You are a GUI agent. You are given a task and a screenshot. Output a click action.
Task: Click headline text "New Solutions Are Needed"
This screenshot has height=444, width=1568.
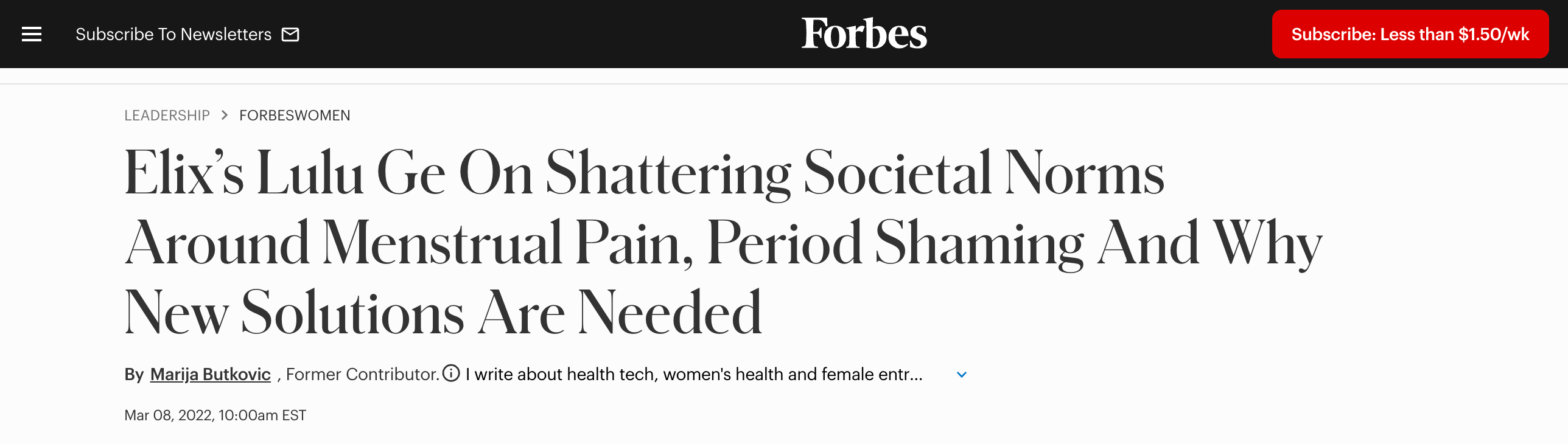443,313
